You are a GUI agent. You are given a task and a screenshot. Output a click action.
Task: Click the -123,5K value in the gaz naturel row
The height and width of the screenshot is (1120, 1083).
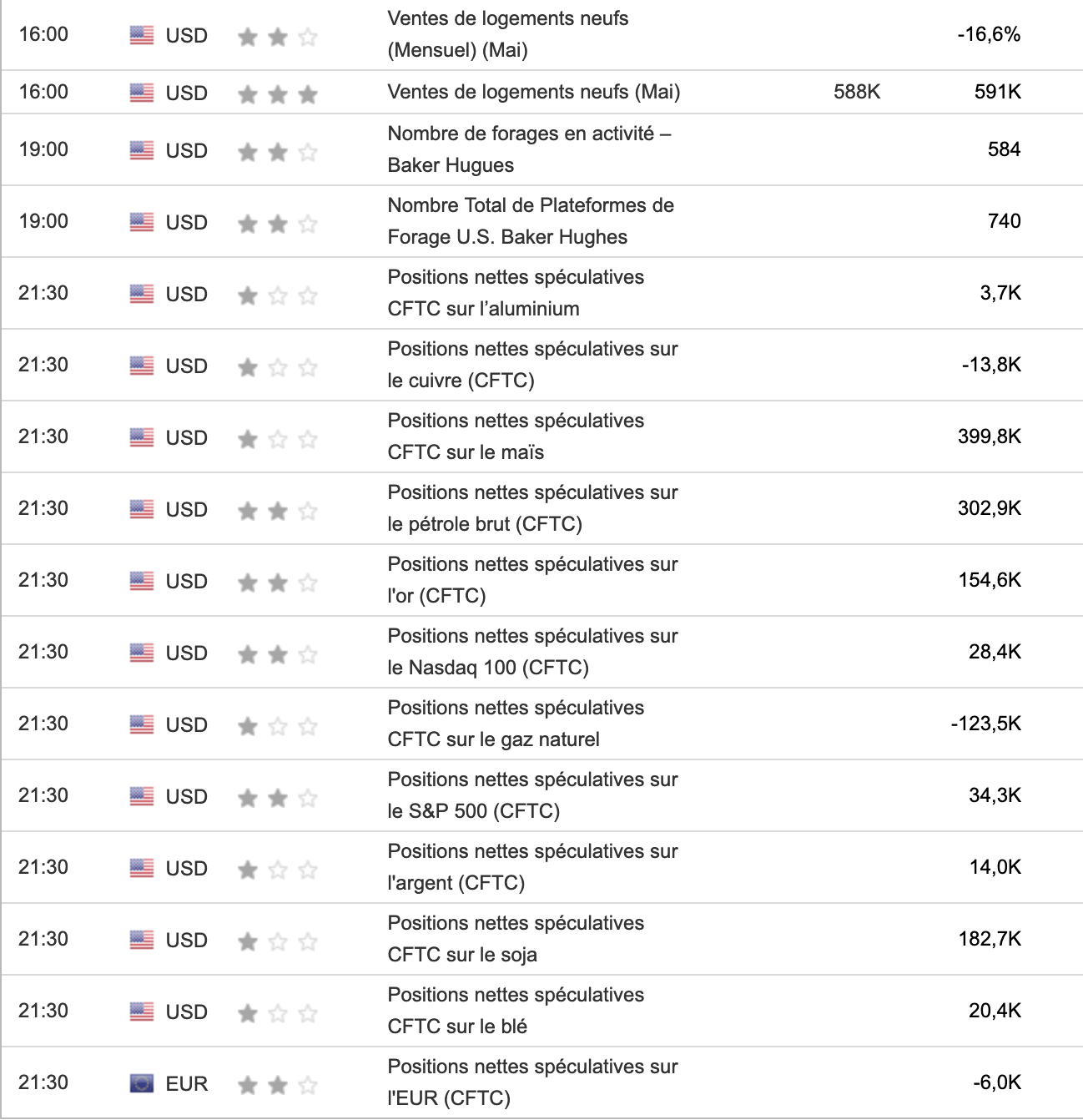985,724
